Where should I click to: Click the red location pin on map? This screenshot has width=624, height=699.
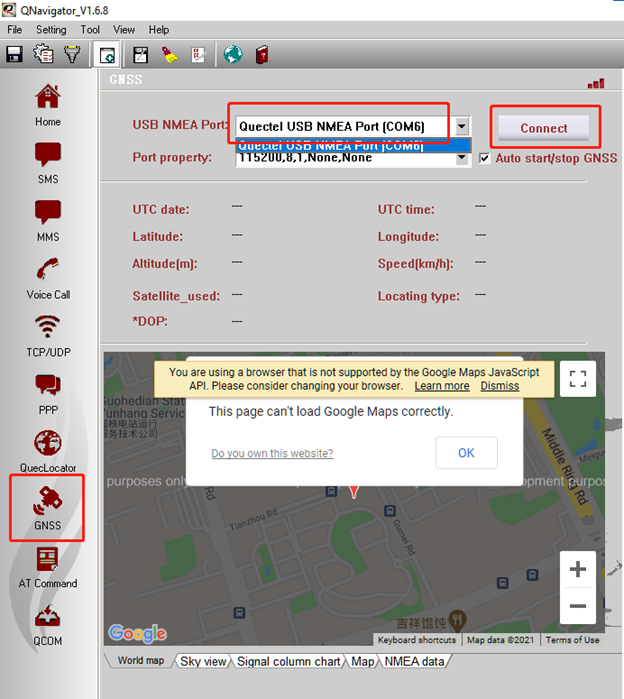tap(353, 491)
